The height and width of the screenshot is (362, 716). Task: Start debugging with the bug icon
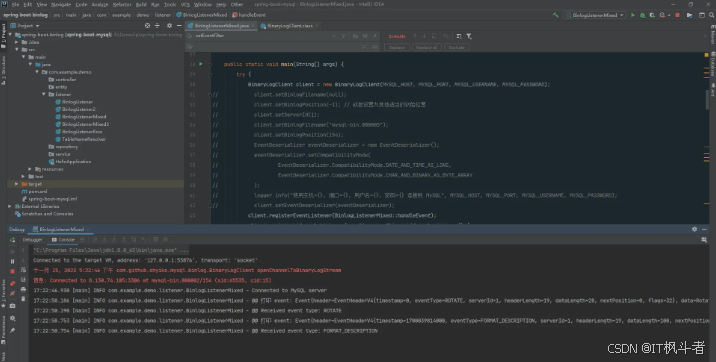[642, 15]
